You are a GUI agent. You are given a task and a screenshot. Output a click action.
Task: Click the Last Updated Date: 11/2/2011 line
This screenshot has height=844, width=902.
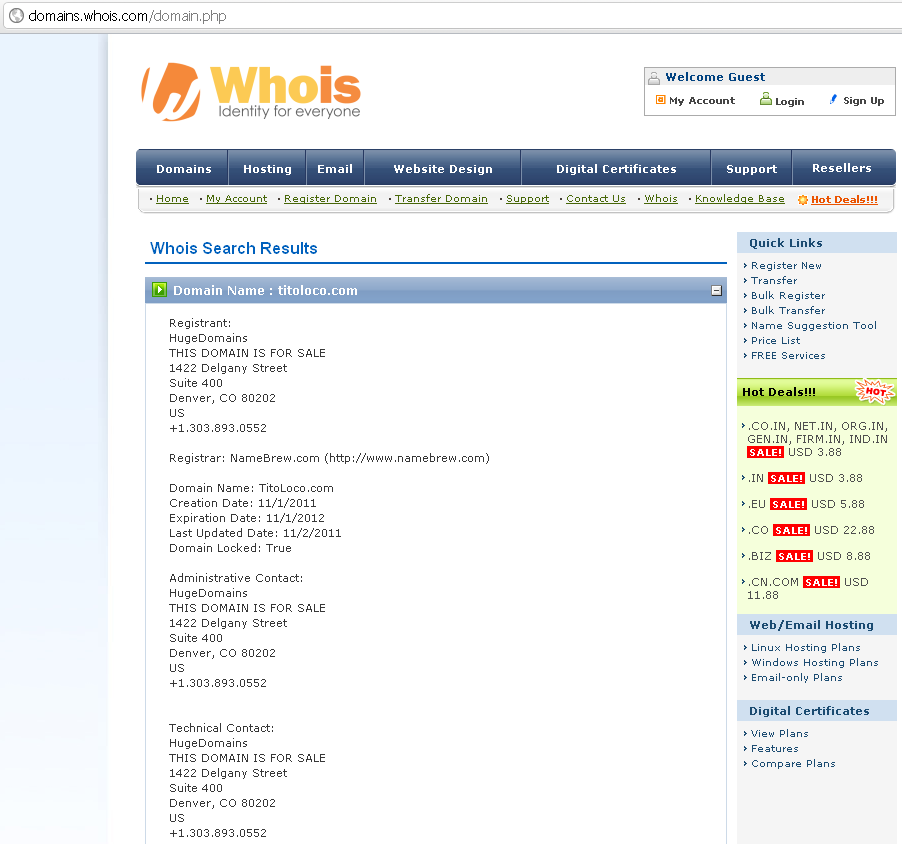[255, 533]
